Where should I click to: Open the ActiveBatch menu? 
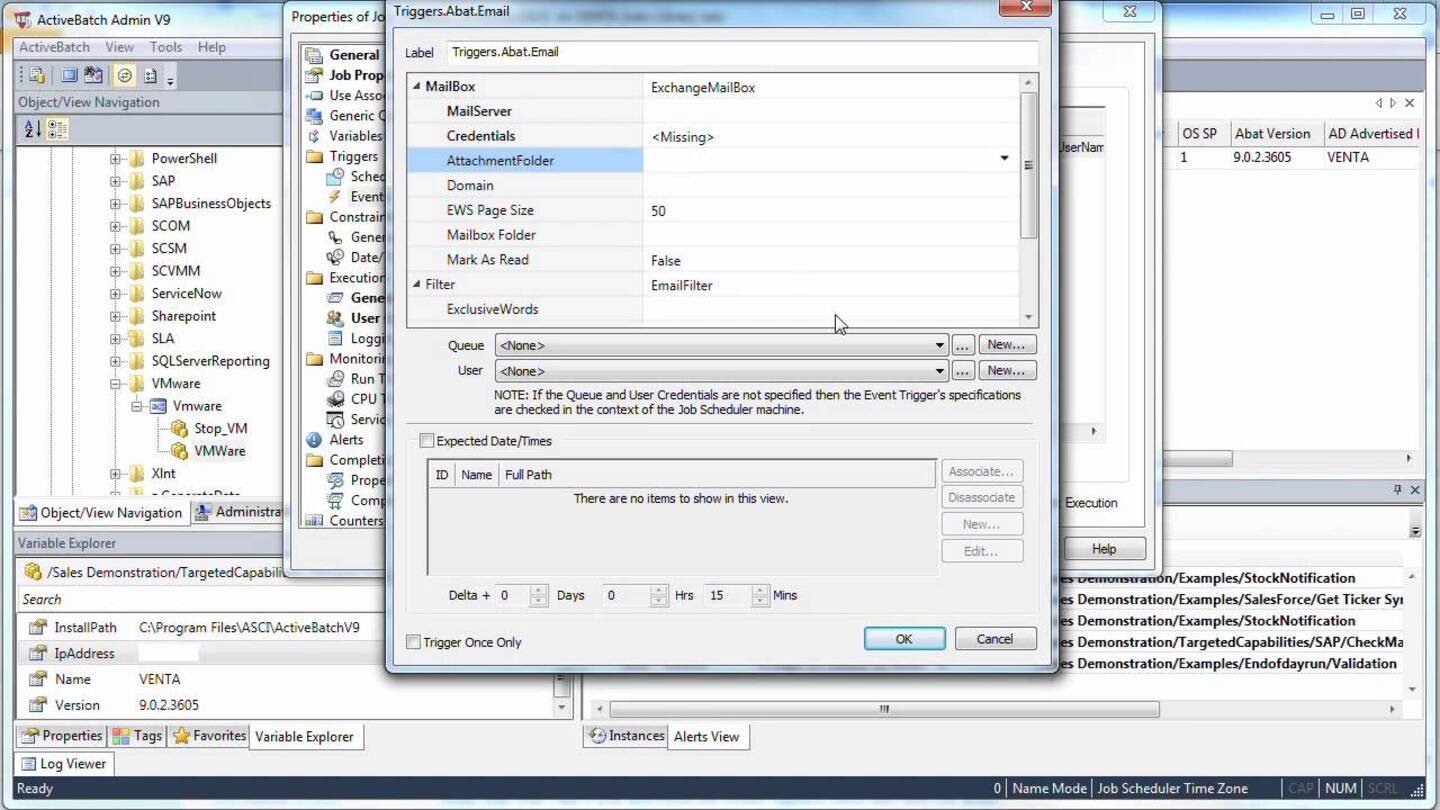click(54, 47)
